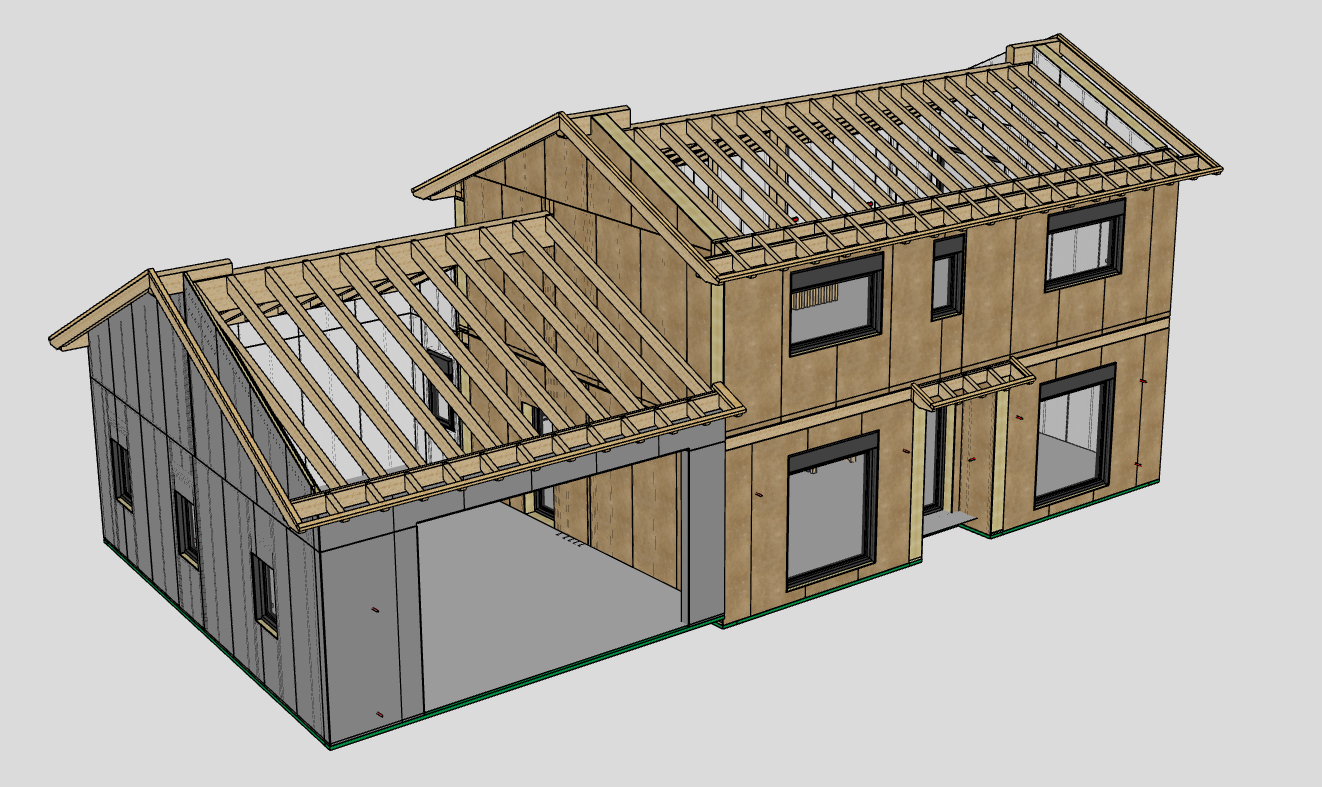Select the gray side wall's rearmost window
The image size is (1322, 787).
coord(121,472)
